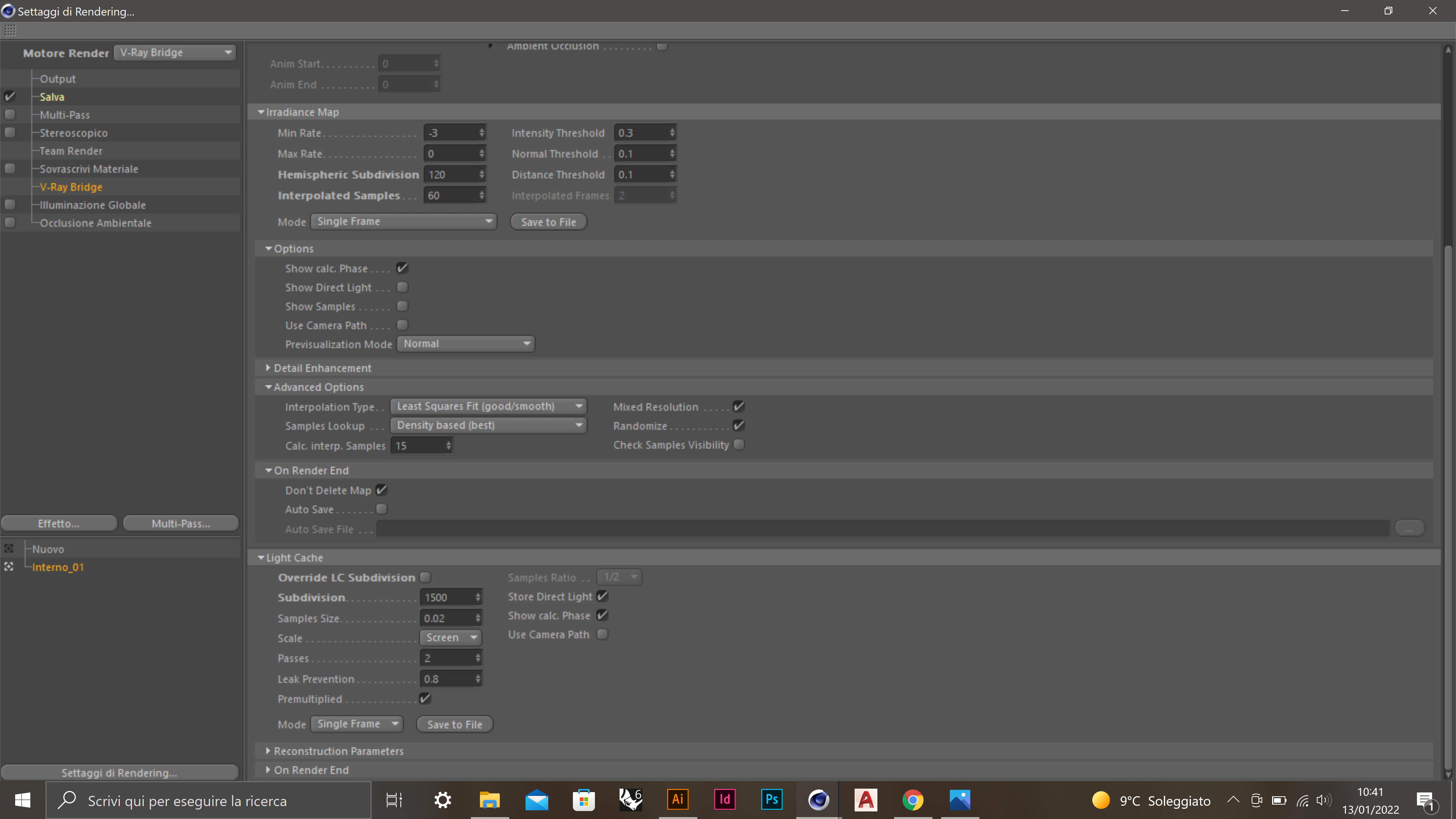
Task: Open the AutoCAD taskbar icon
Action: (x=865, y=799)
